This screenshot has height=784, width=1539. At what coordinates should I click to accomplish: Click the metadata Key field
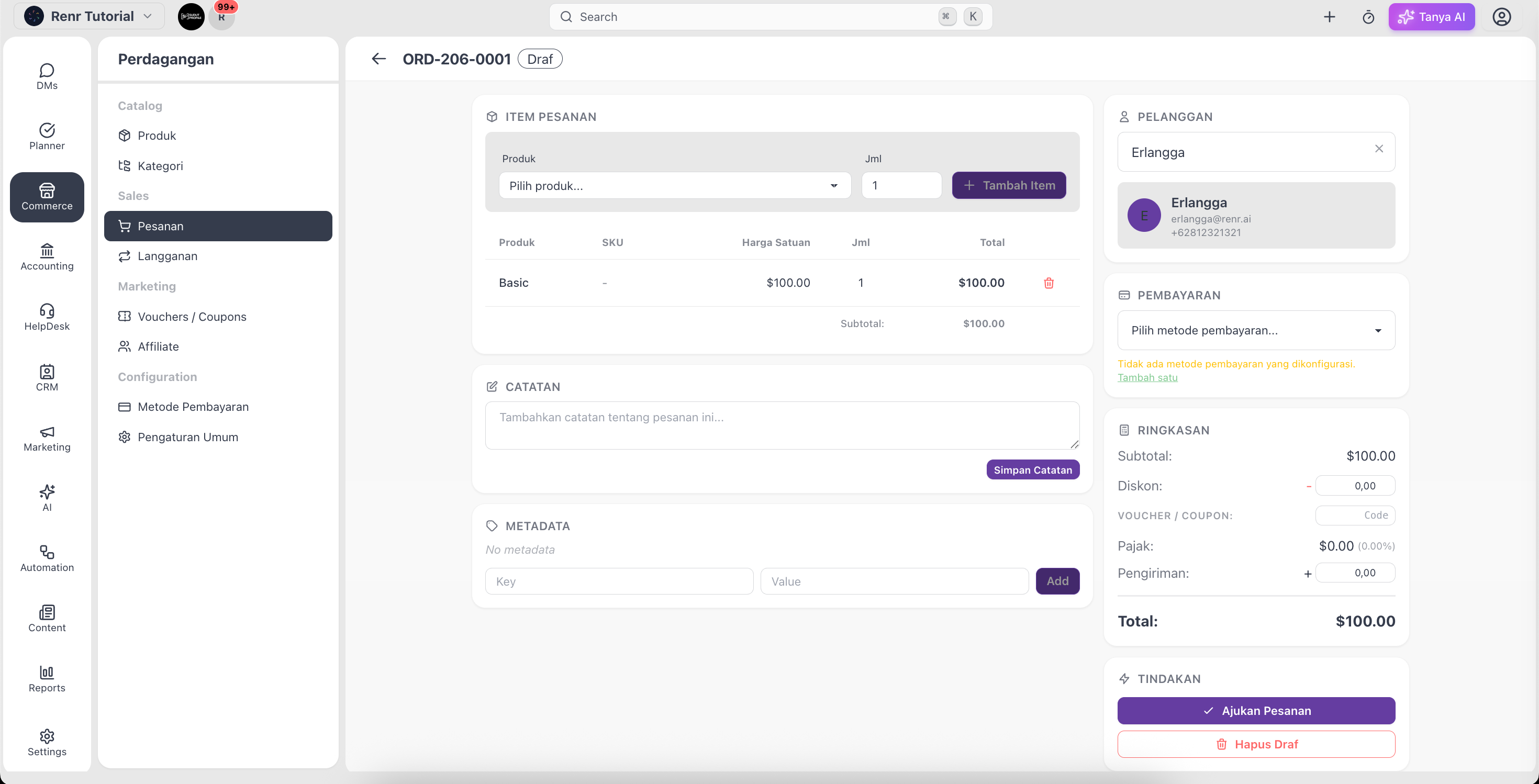(x=619, y=581)
